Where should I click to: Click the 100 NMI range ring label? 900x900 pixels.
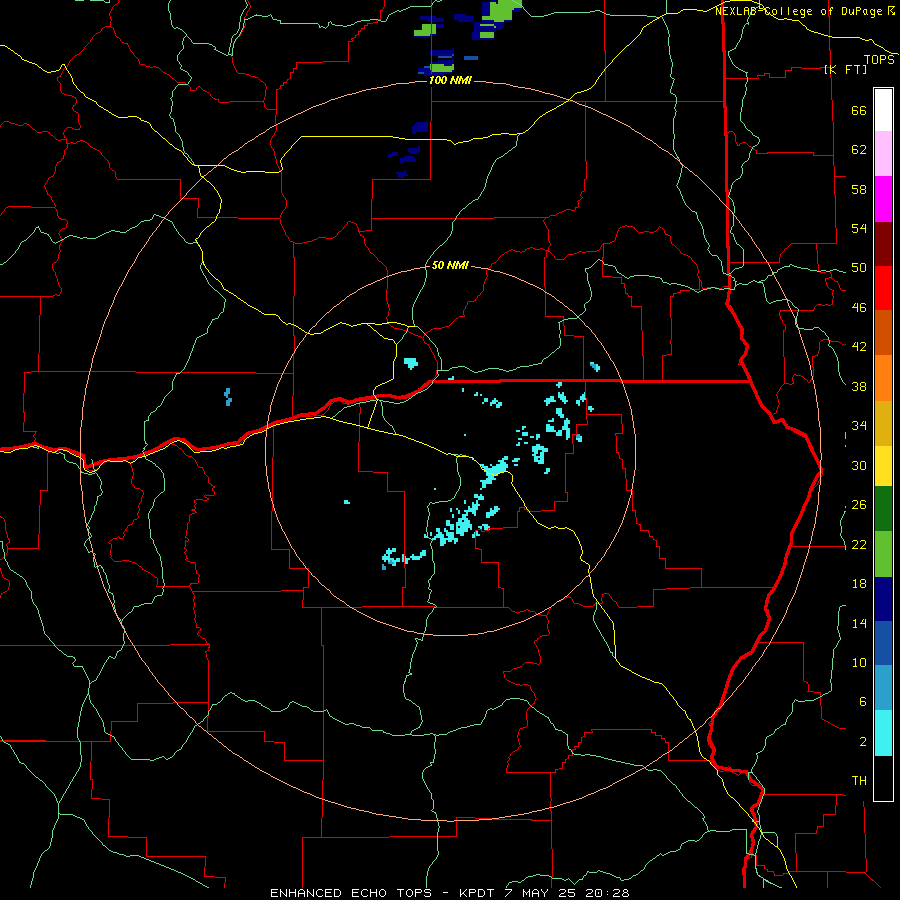tap(450, 80)
